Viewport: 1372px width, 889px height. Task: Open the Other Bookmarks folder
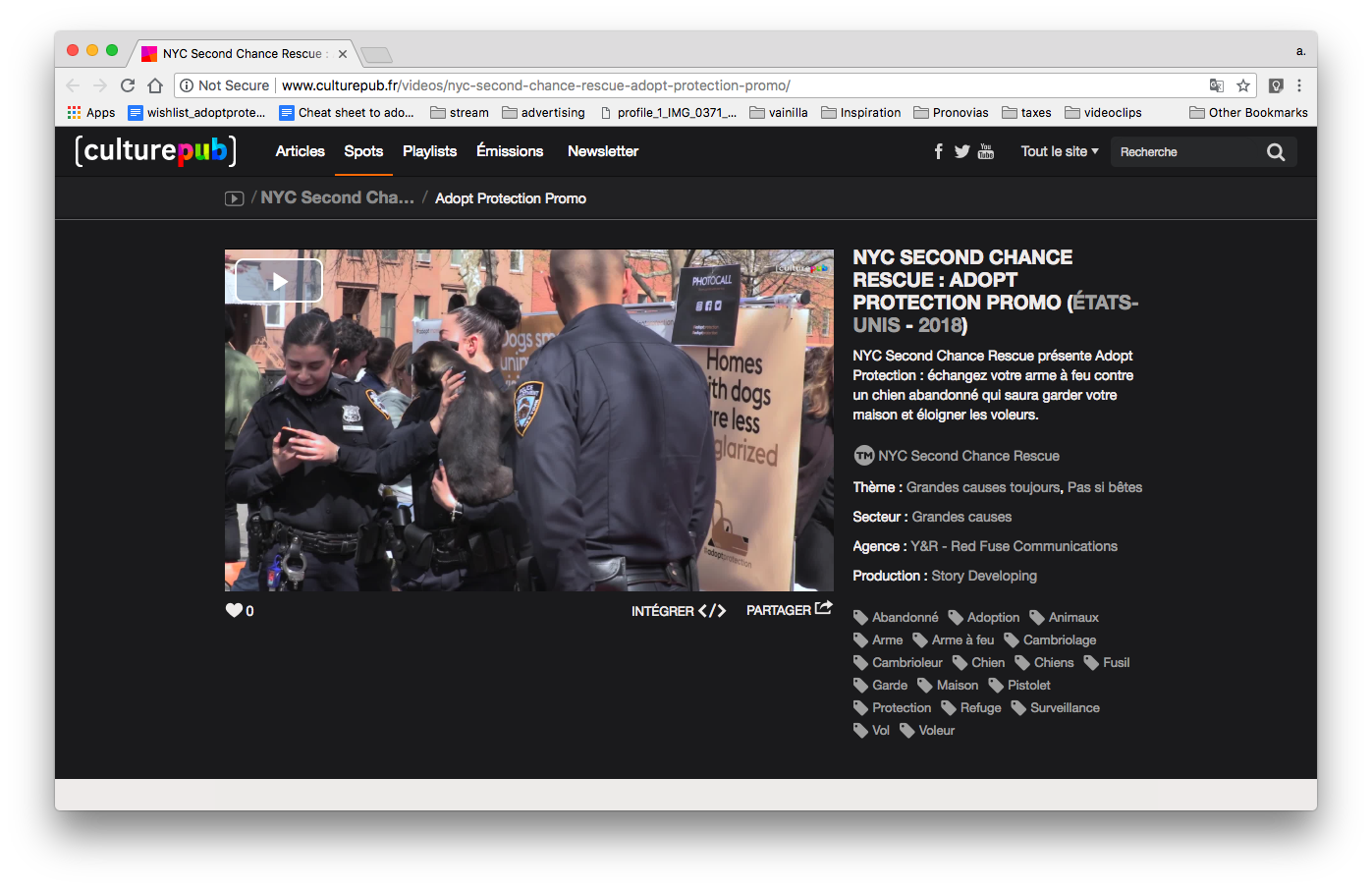[x=1248, y=113]
